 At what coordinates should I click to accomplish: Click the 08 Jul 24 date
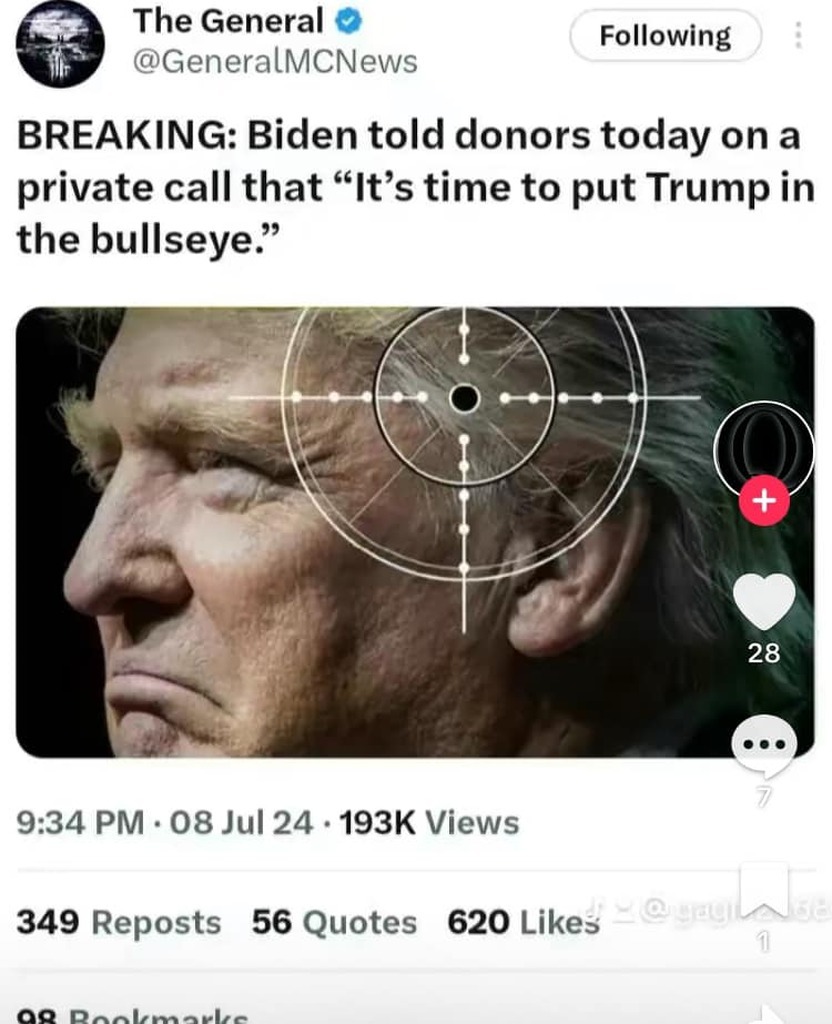(x=241, y=822)
